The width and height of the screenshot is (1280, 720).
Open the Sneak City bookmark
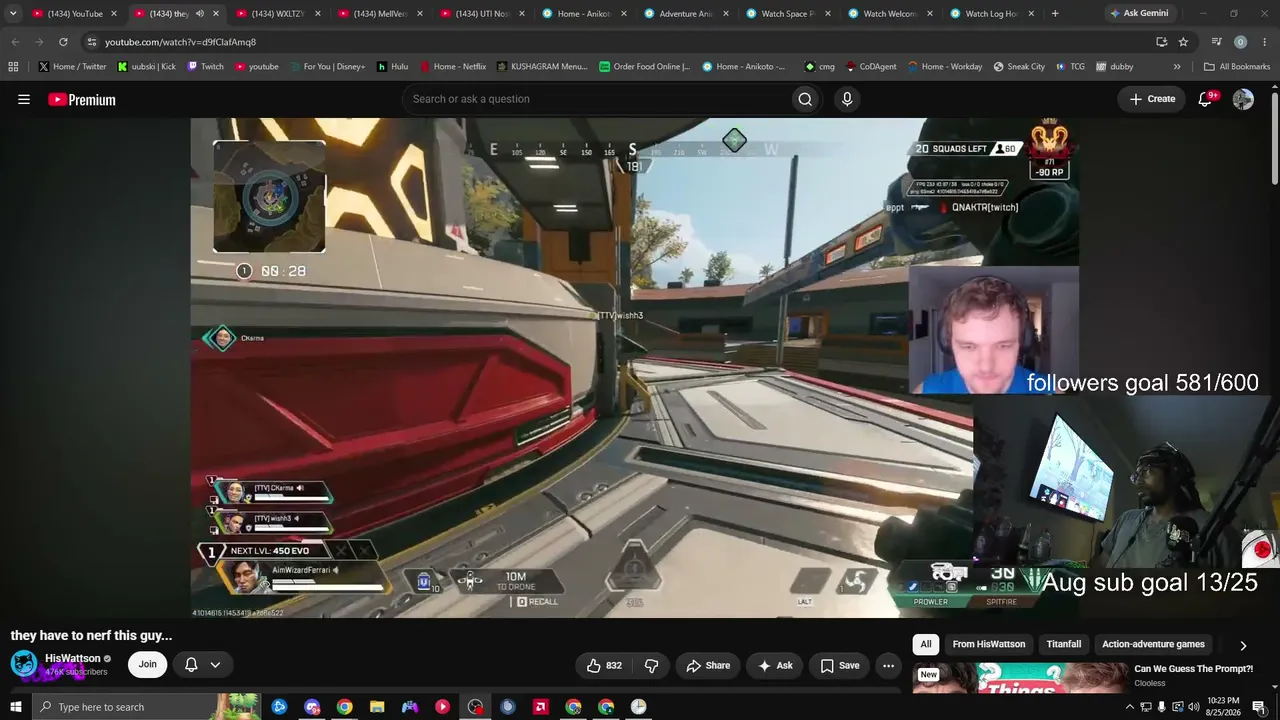pyautogui.click(x=1019, y=67)
